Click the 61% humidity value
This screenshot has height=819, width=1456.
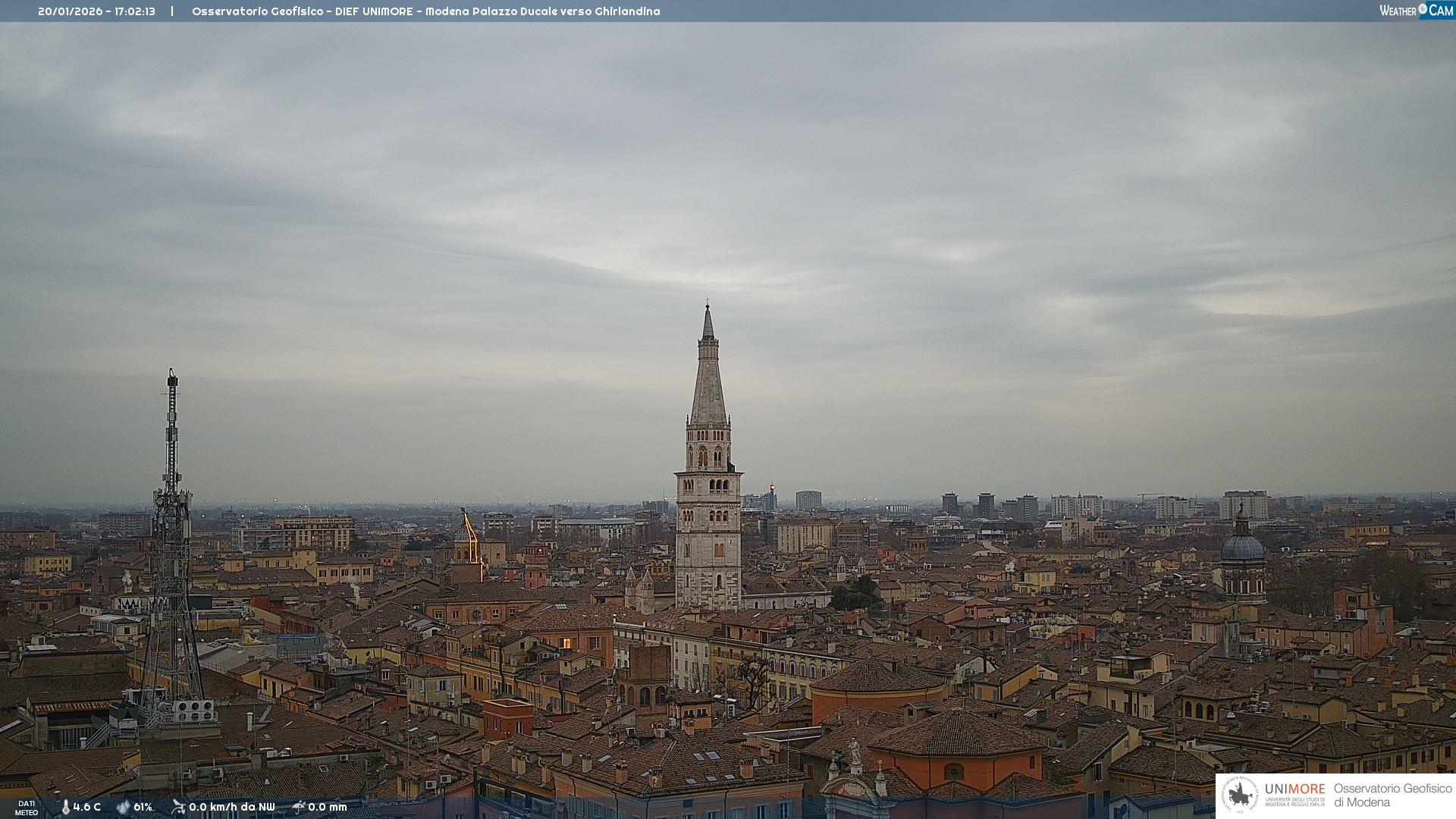point(143,808)
